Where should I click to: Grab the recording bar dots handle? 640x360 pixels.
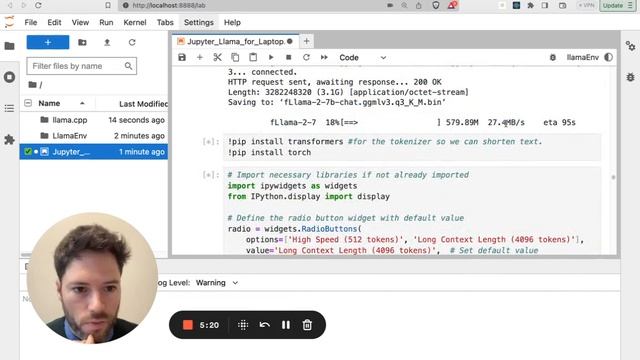pos(243,325)
